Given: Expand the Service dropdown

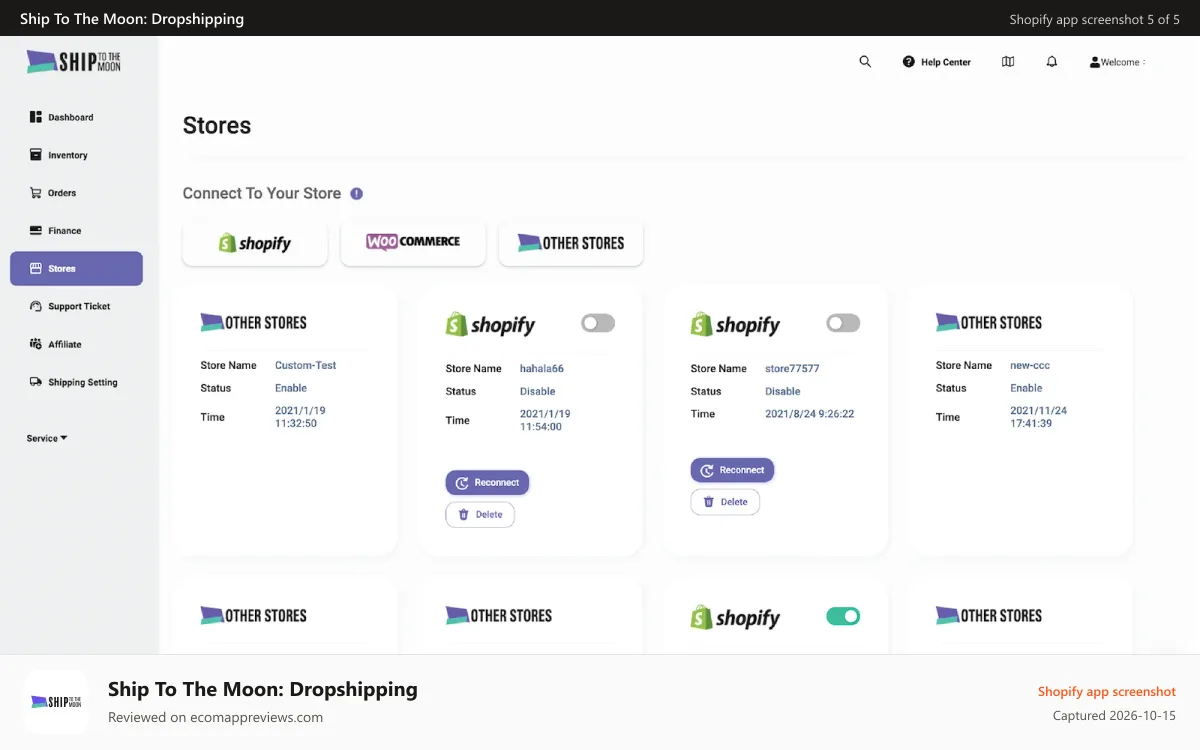Looking at the screenshot, I should tap(47, 438).
